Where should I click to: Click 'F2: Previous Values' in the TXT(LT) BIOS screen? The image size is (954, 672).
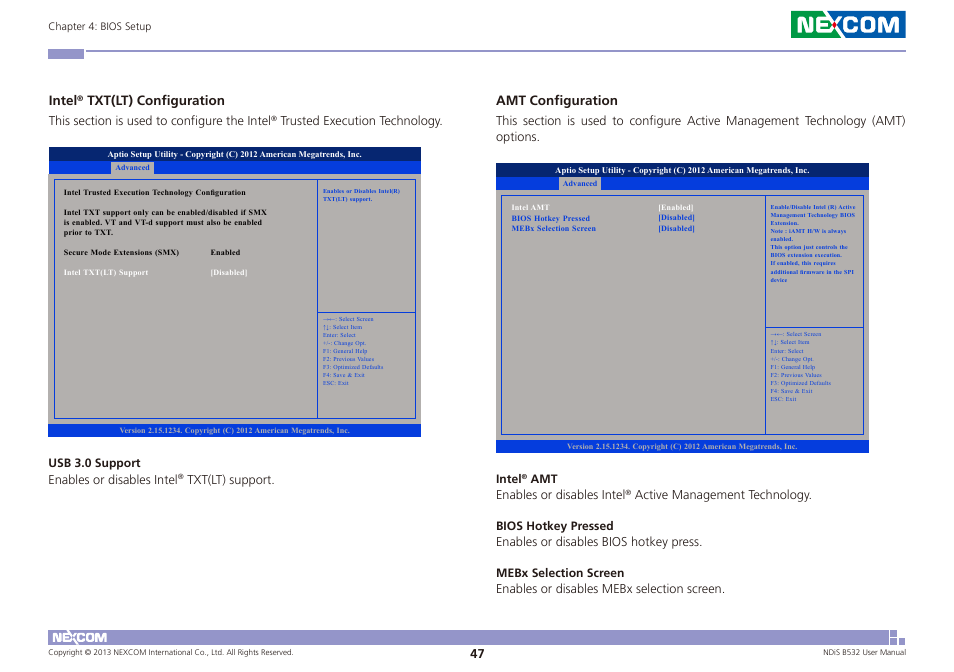349,359
